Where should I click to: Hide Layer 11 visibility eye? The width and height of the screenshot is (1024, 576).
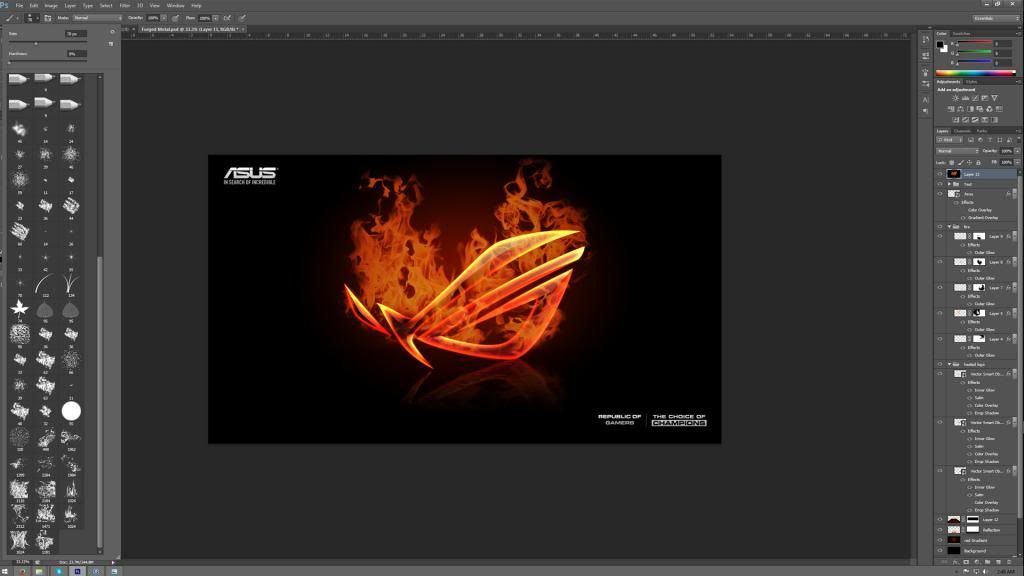coord(940,174)
